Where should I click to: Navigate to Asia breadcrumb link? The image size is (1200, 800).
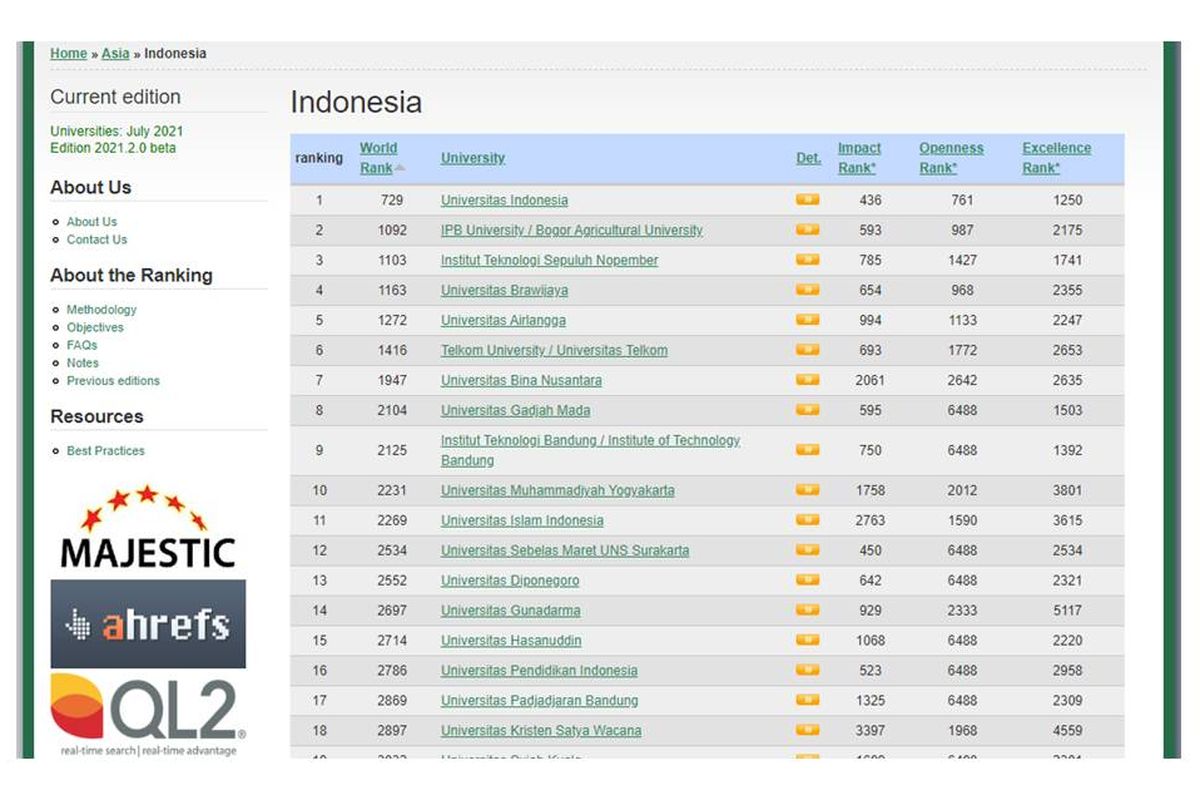click(x=115, y=53)
